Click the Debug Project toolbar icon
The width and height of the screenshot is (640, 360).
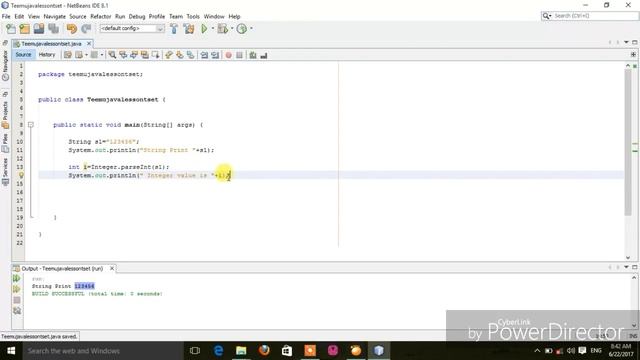coord(222,29)
